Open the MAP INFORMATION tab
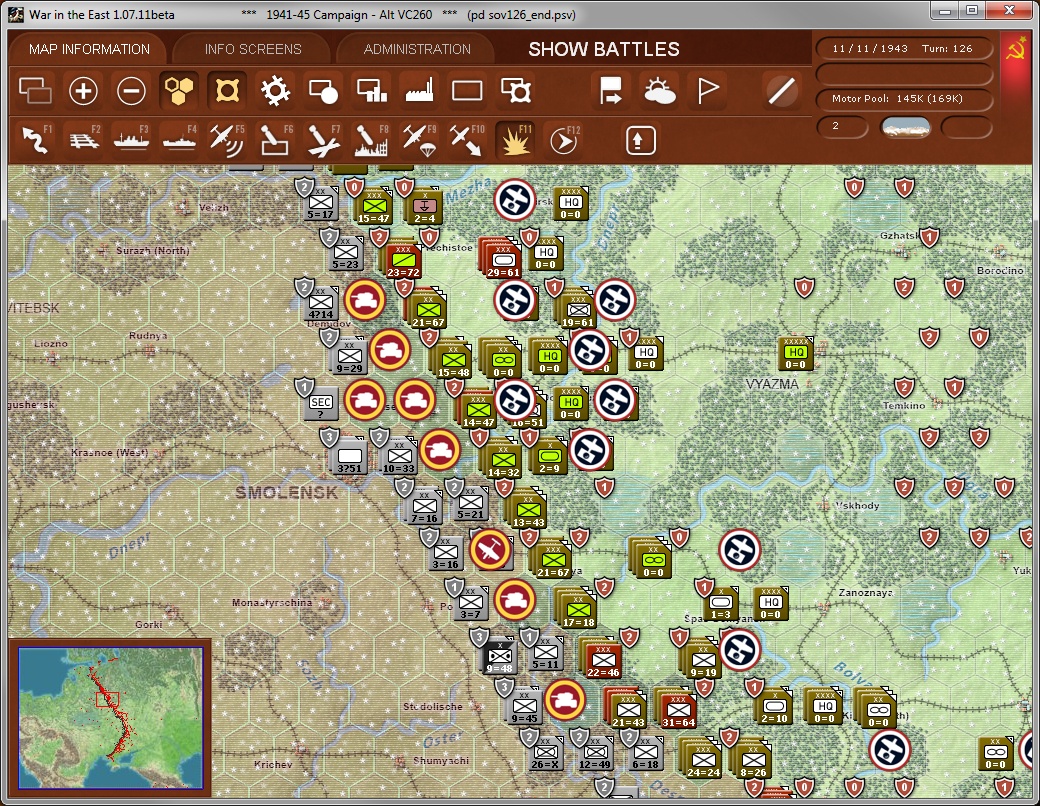 coord(89,49)
